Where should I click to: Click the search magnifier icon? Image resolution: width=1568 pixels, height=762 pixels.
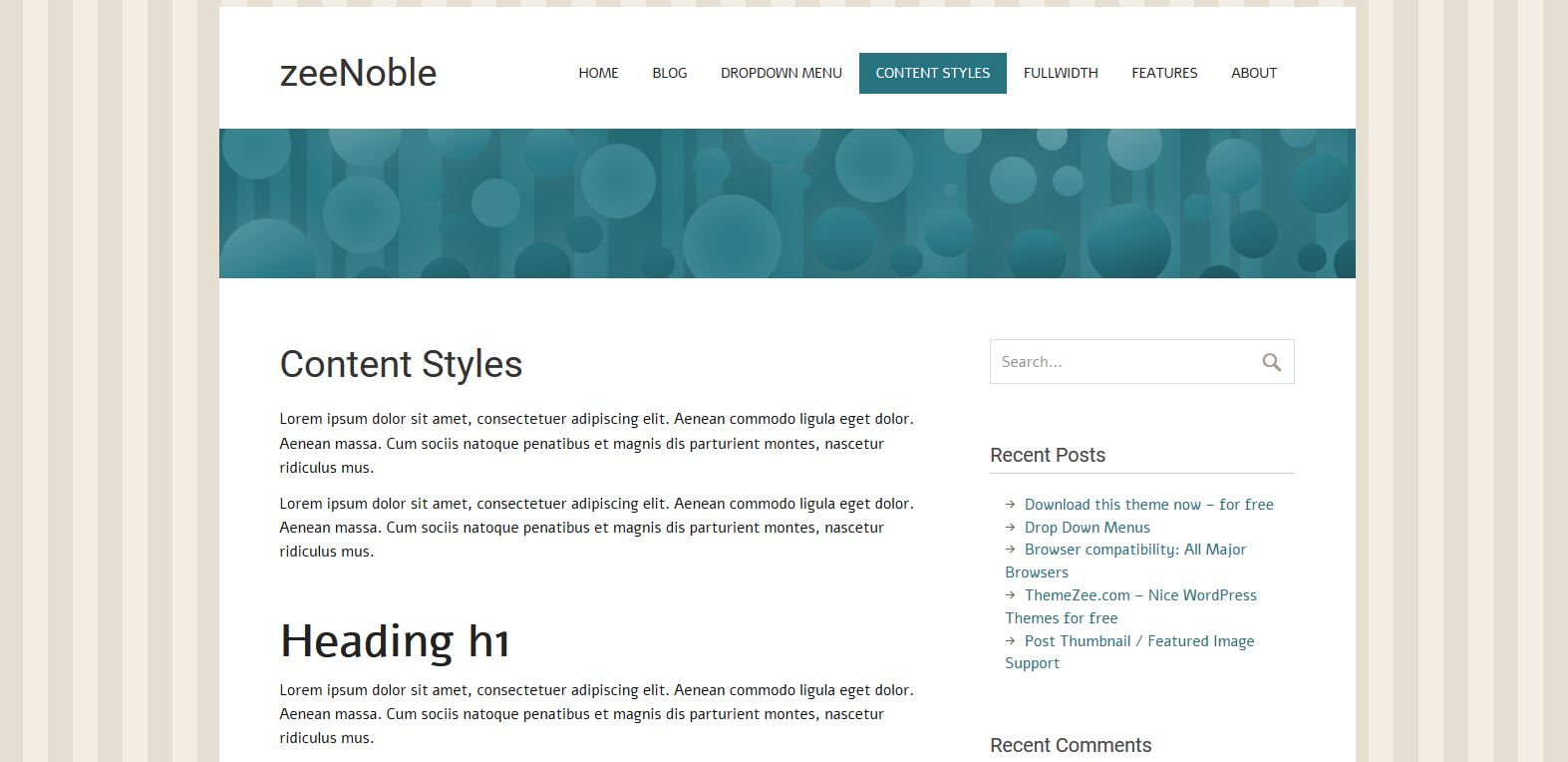tap(1271, 362)
